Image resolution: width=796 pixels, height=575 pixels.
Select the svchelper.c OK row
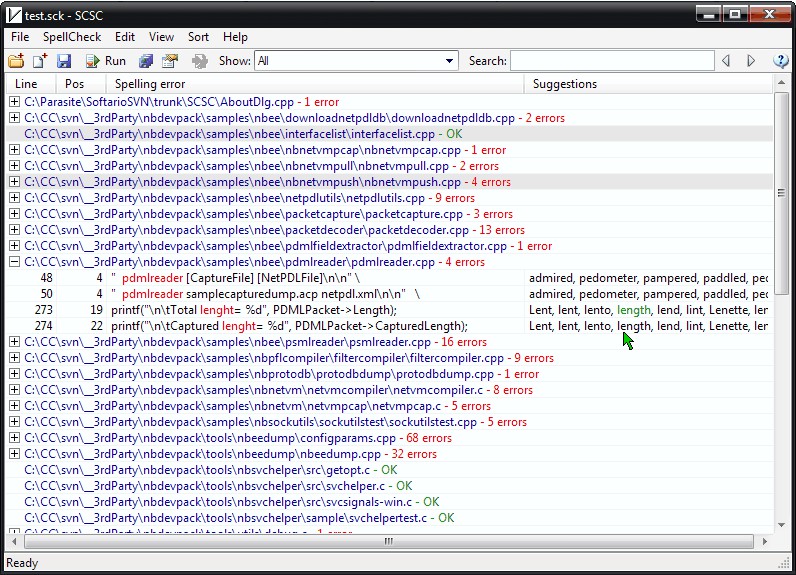pyautogui.click(x=389, y=486)
